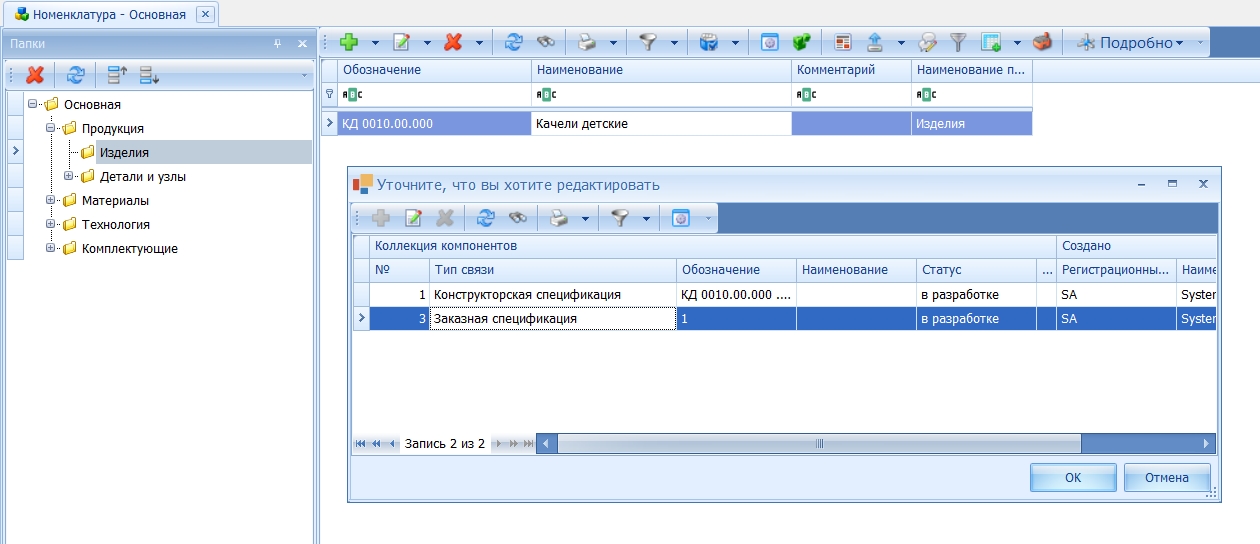The width and height of the screenshot is (1260, 544).
Task: Click the window settings icon in main toolbar
Action: coord(770,42)
